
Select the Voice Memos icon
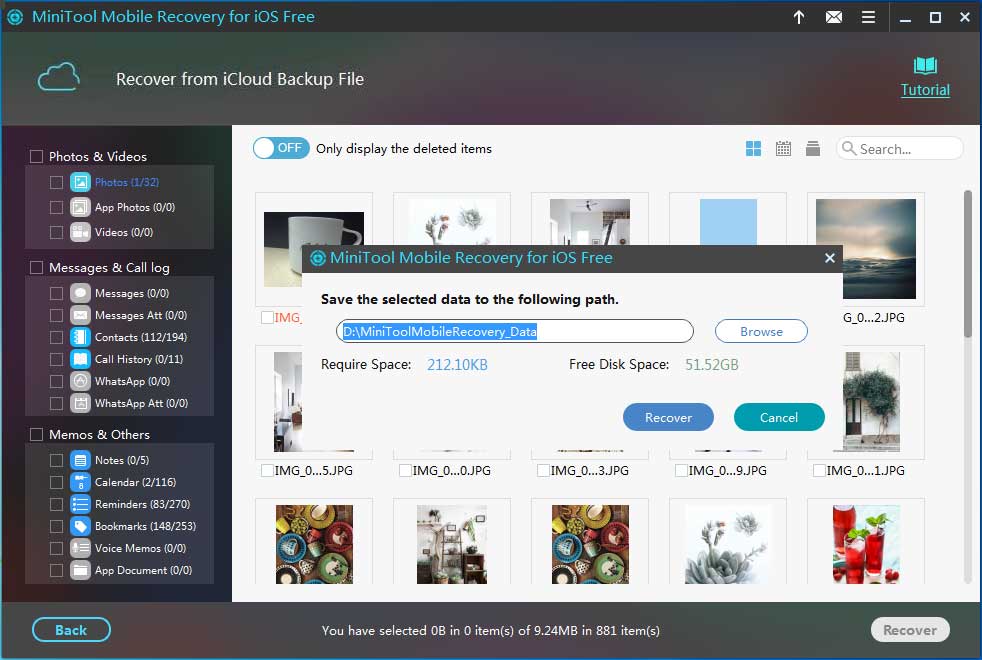click(80, 548)
